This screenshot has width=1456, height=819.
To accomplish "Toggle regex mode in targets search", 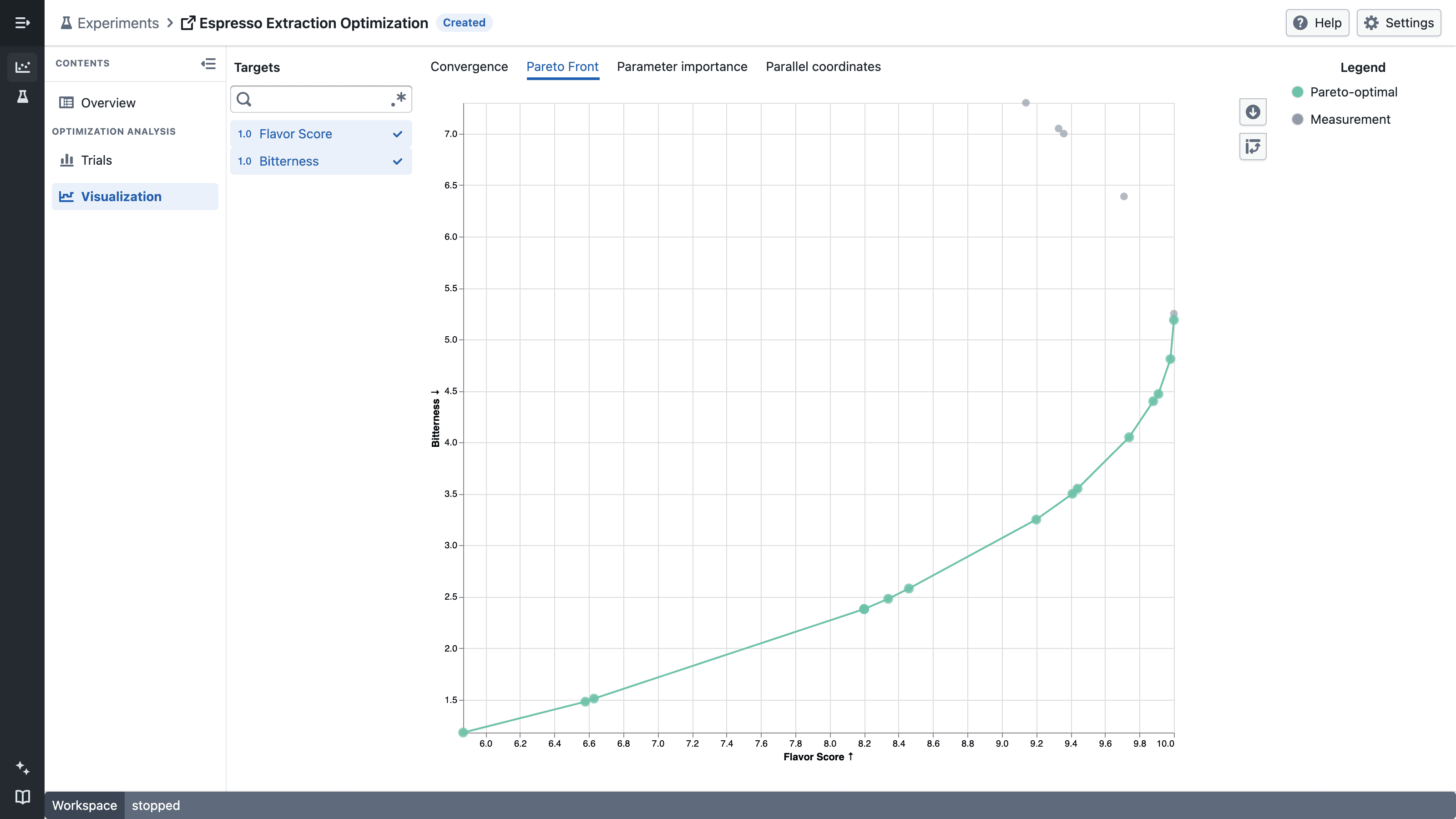I will pos(398,99).
